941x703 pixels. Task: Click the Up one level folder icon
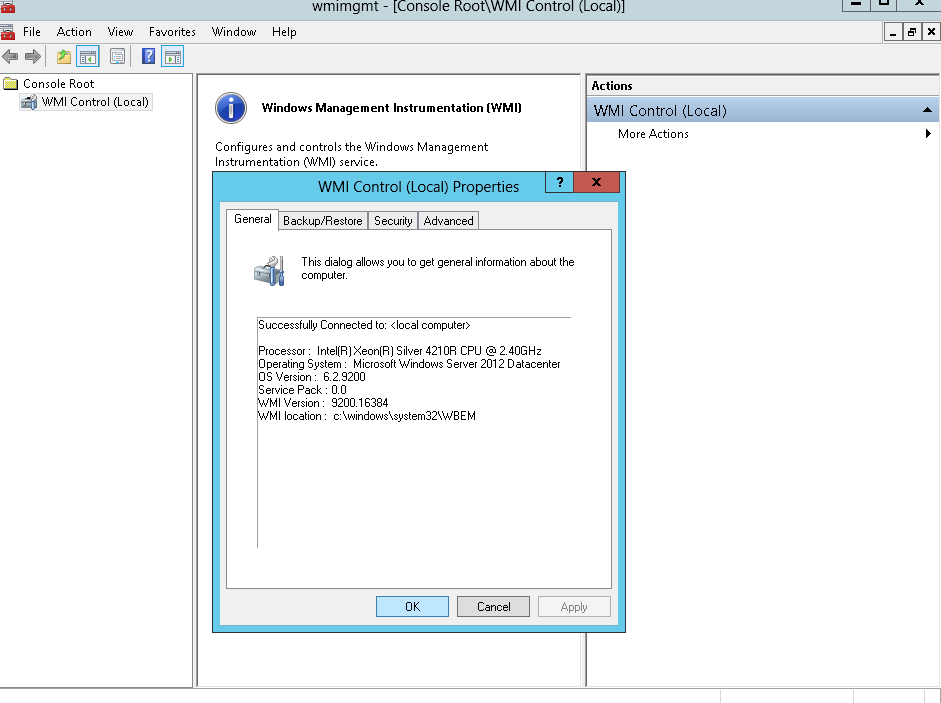64,57
